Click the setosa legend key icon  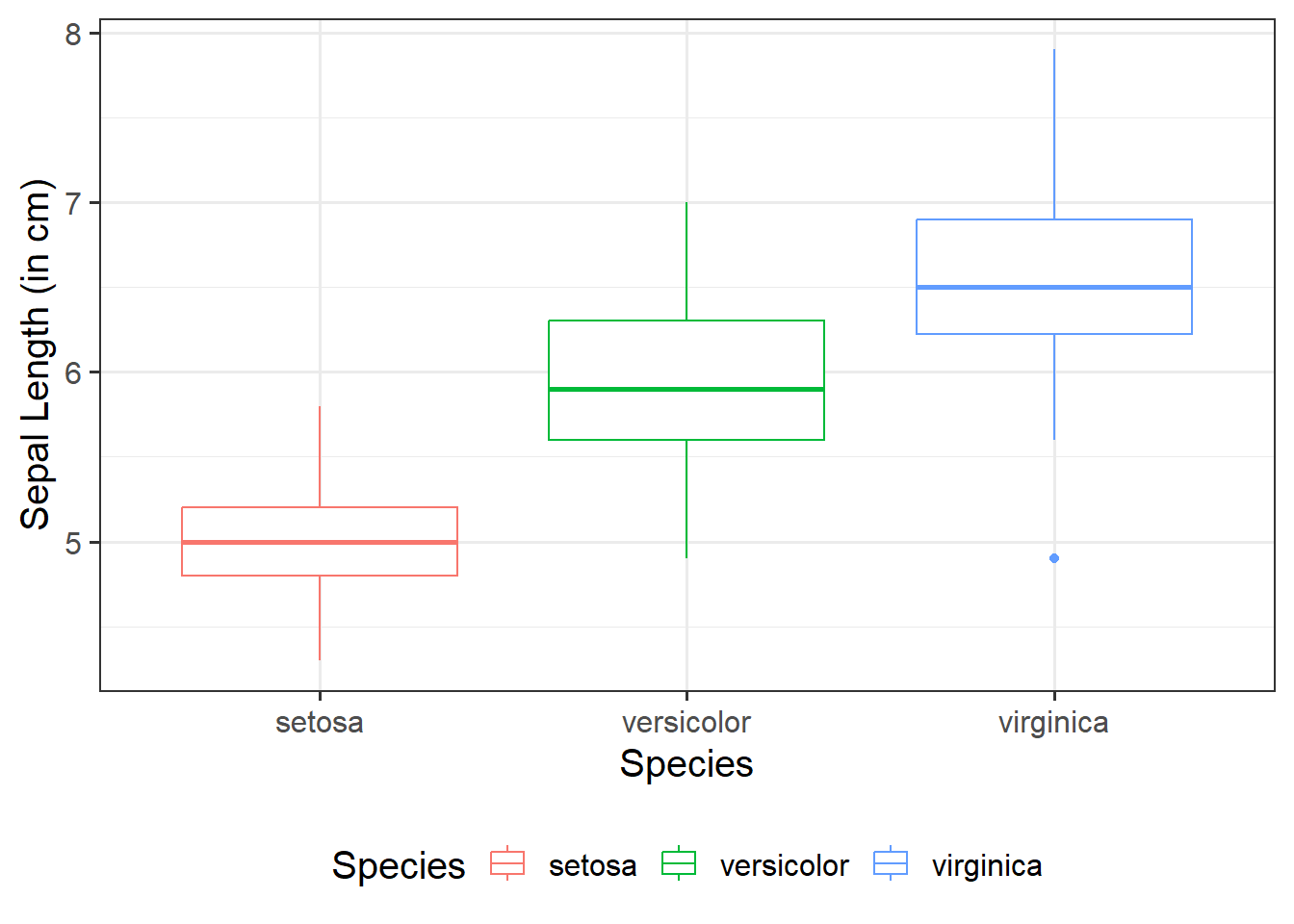point(507,863)
